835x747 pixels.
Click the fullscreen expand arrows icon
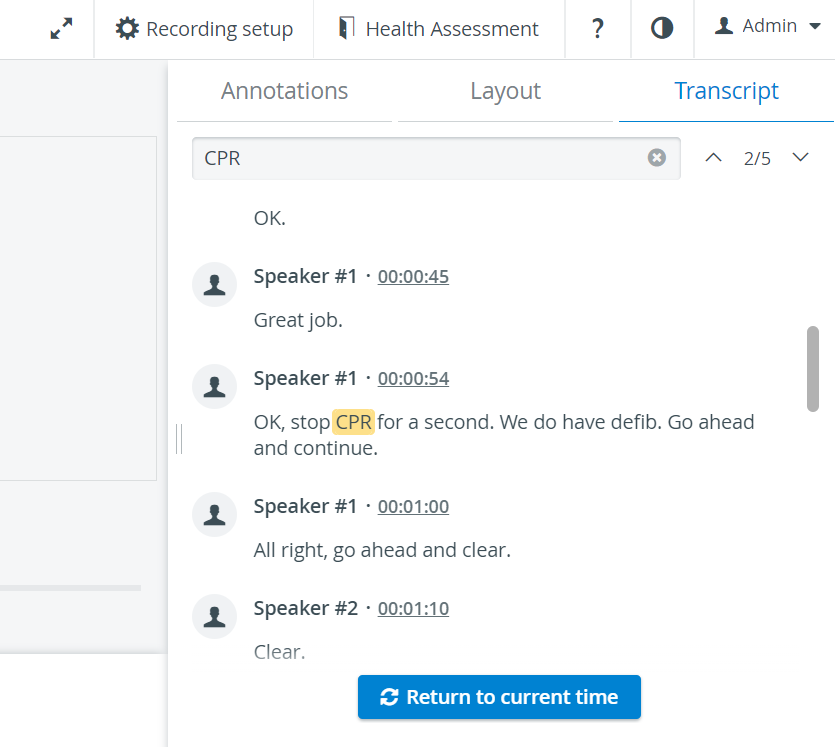tap(61, 29)
